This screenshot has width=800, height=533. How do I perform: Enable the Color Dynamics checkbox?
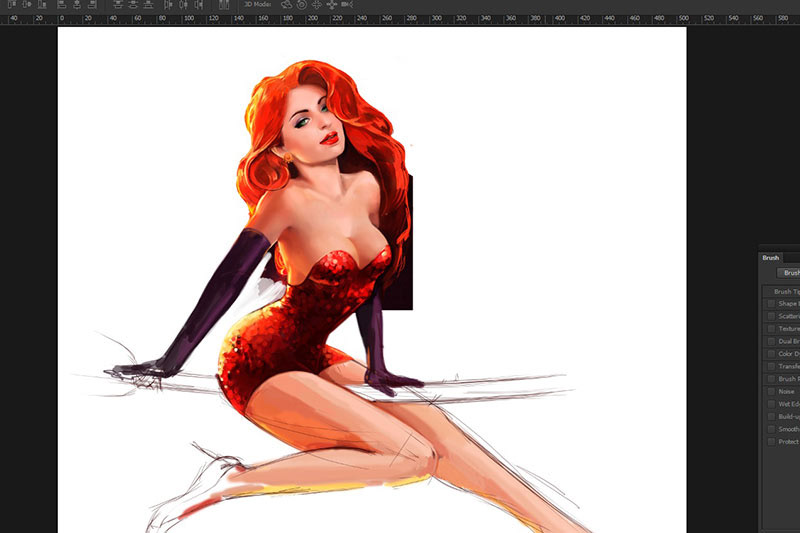point(771,353)
